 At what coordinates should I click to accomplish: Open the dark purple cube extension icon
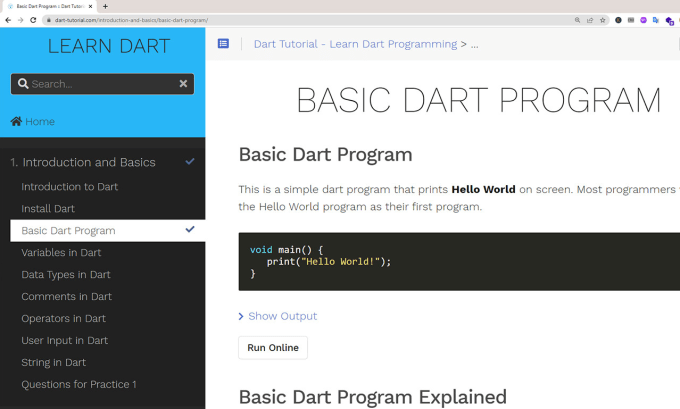[670, 20]
